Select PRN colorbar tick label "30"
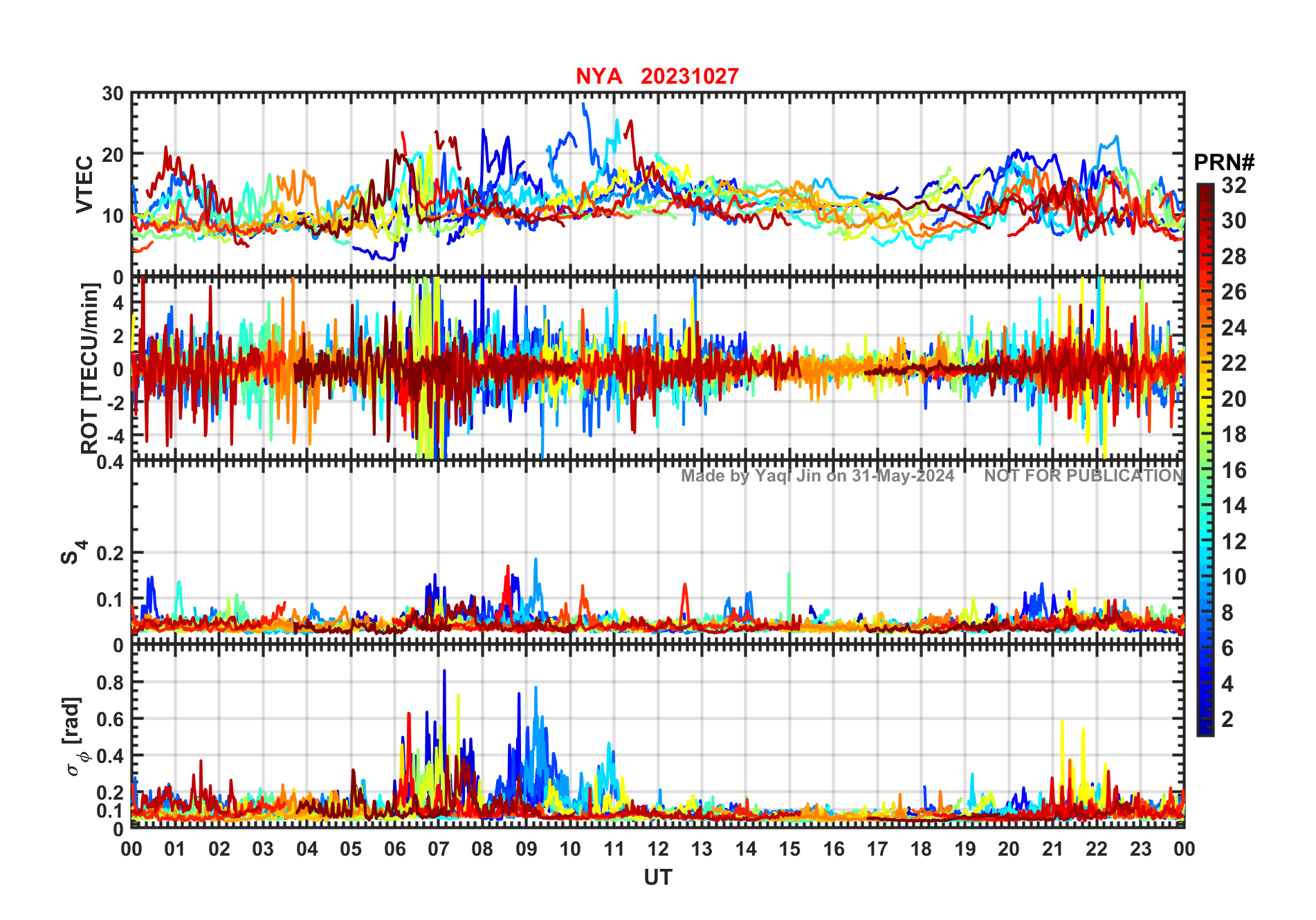 click(1234, 221)
